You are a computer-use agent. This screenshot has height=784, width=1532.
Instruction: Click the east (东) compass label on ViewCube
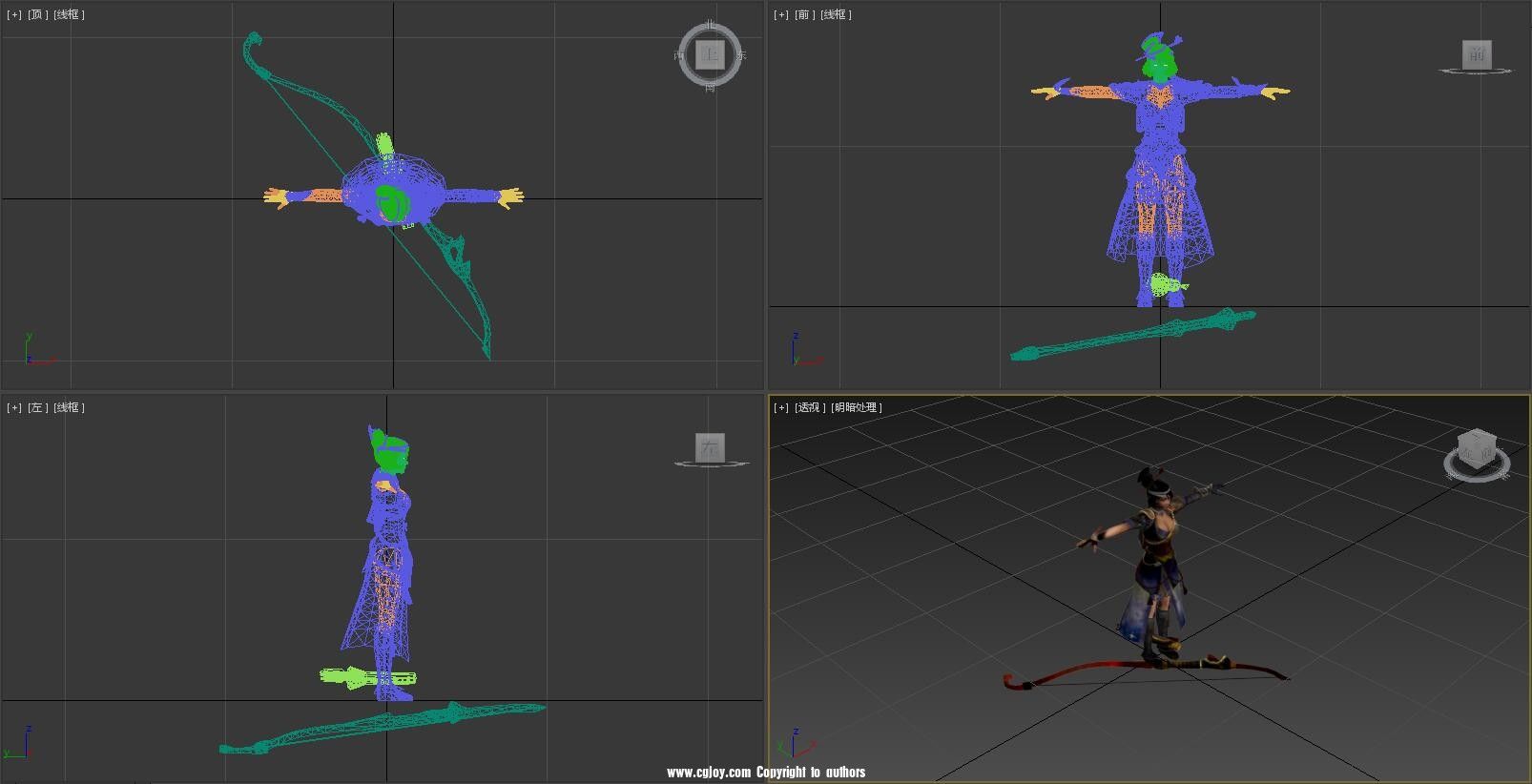pos(741,55)
